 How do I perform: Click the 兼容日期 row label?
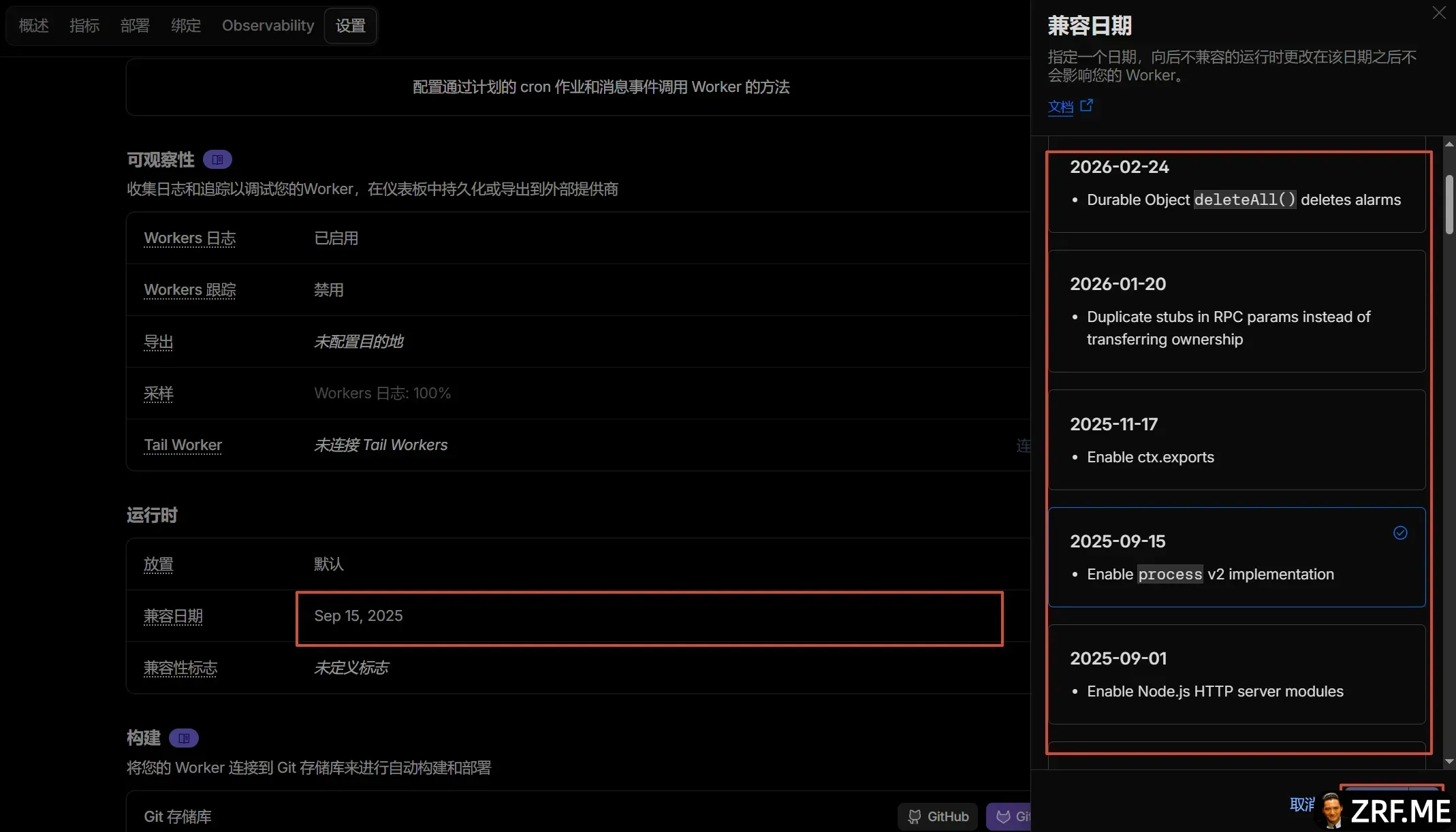tap(174, 616)
